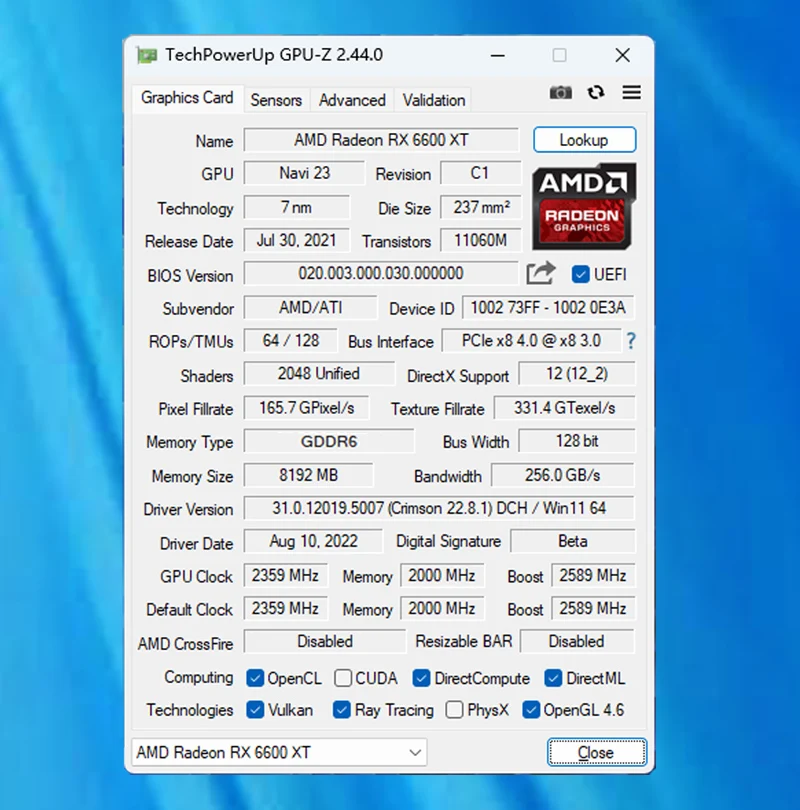
Task: Click the GPU Clock value 2359 MHz
Action: point(285,575)
